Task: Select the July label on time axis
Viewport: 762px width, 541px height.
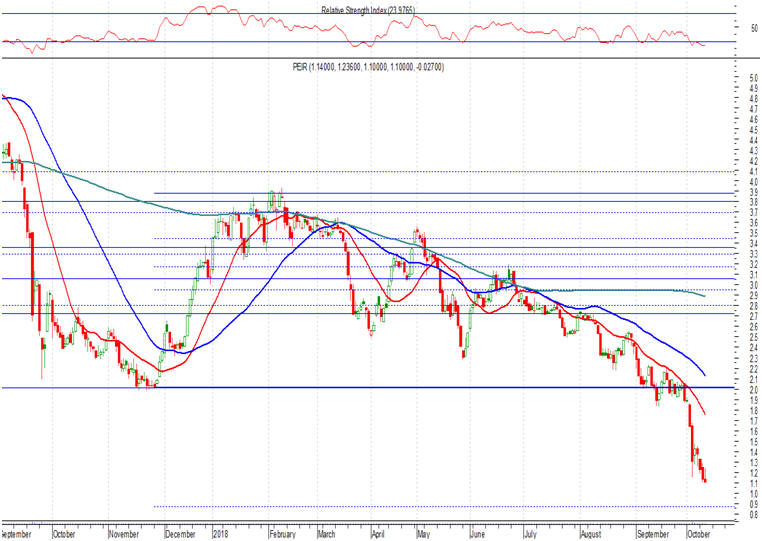Action: [x=528, y=534]
